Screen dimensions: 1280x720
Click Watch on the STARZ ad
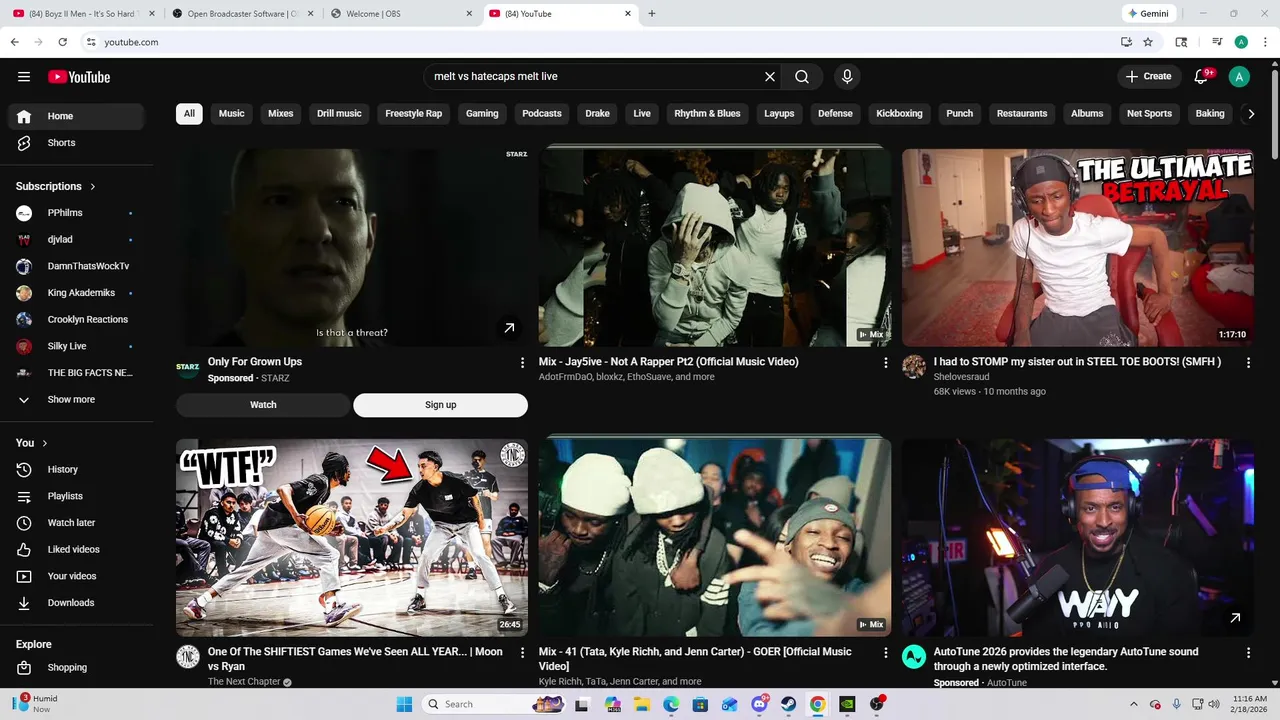(x=263, y=405)
